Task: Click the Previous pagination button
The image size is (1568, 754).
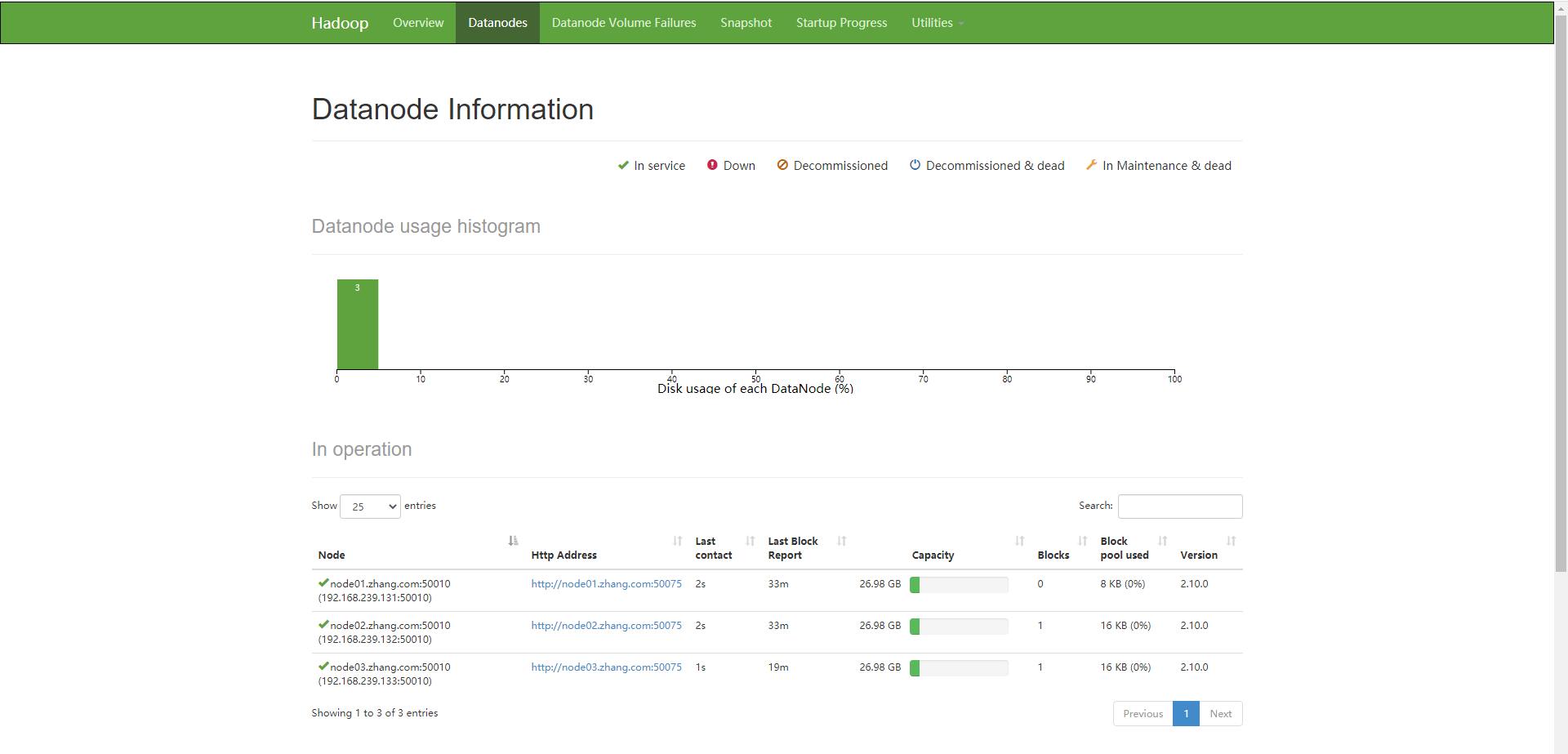Action: pos(1143,714)
